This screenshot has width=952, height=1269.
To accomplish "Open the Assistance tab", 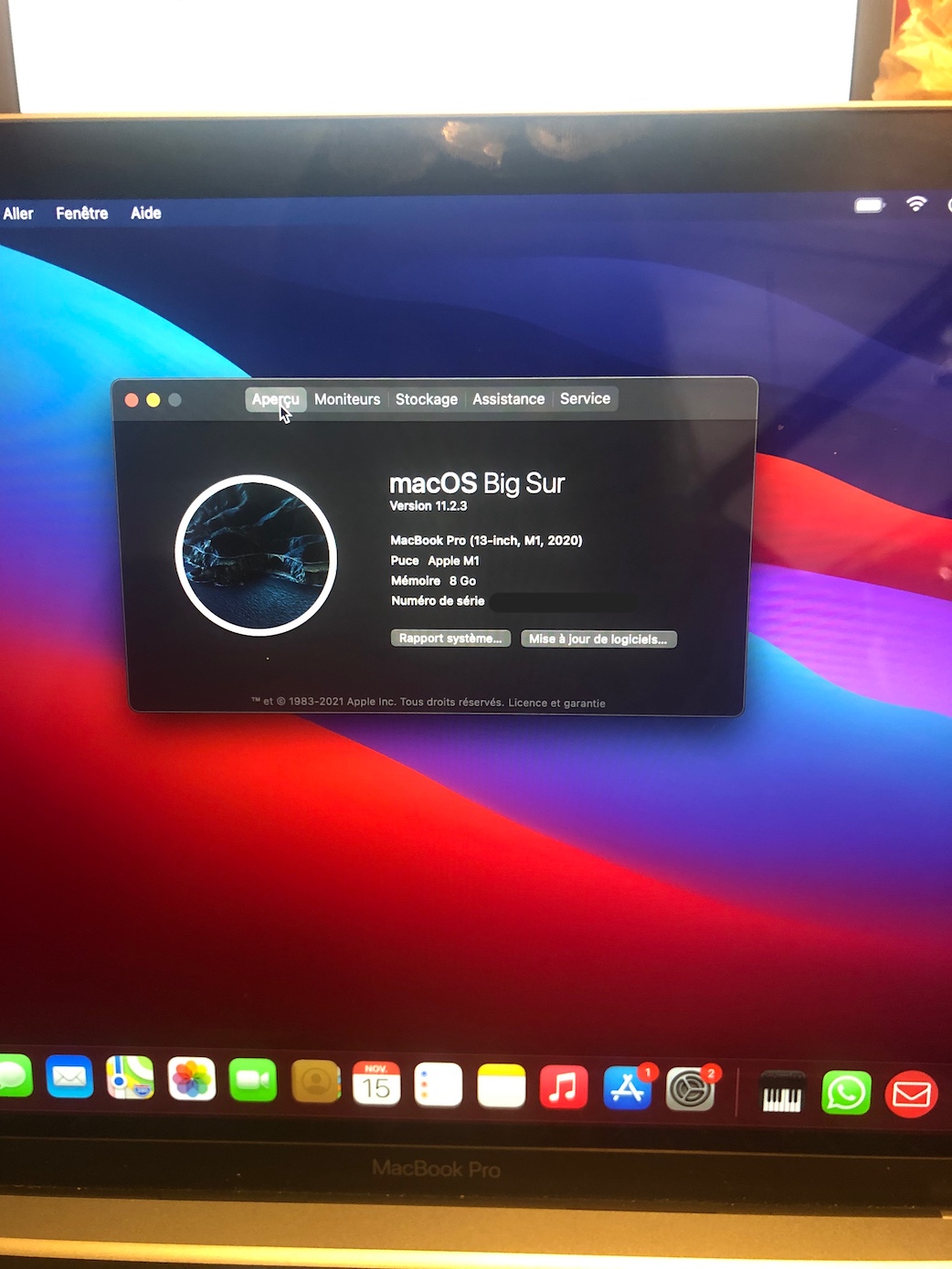I will pos(508,399).
